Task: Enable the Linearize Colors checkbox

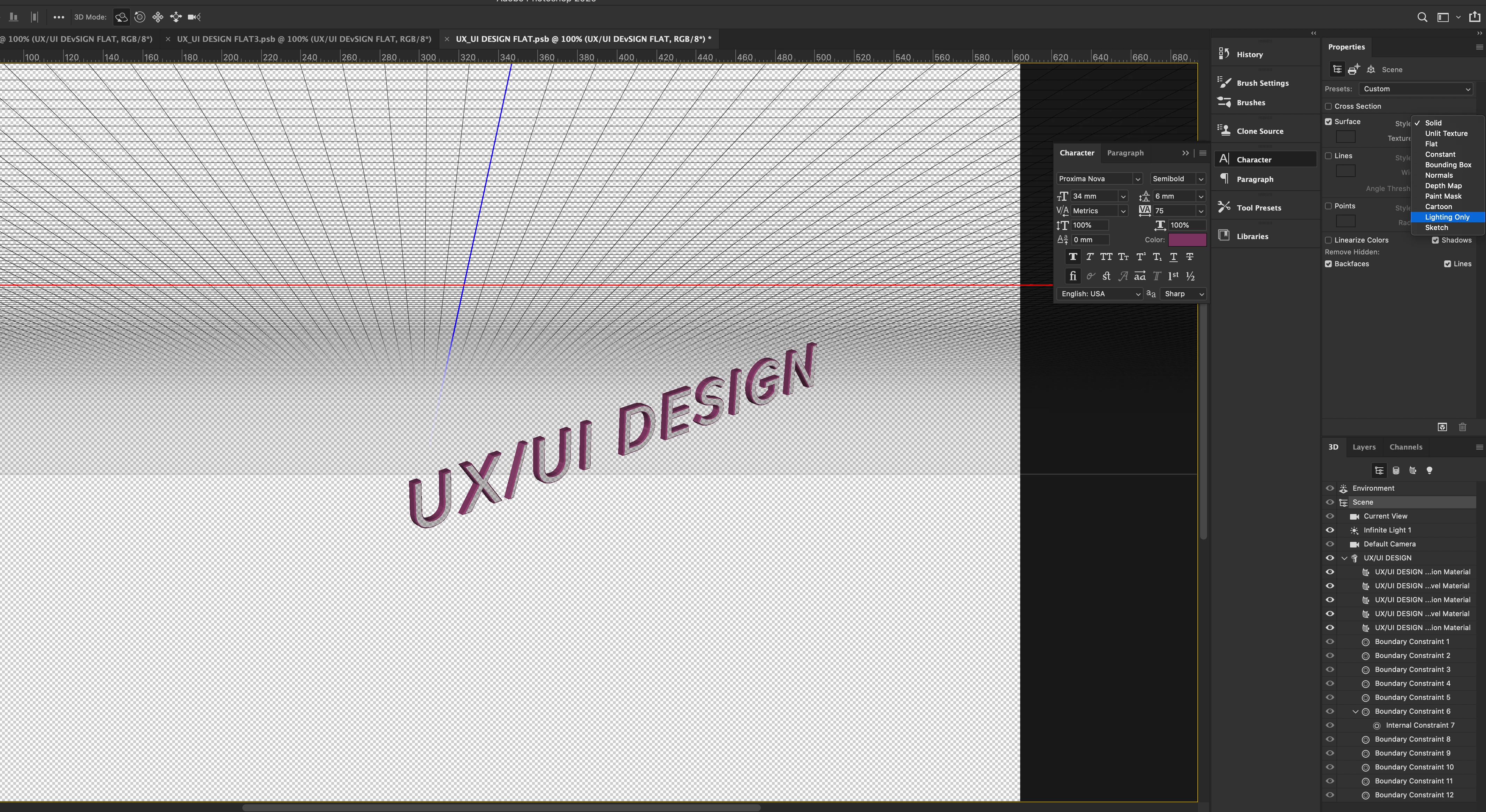Action: [1328, 240]
